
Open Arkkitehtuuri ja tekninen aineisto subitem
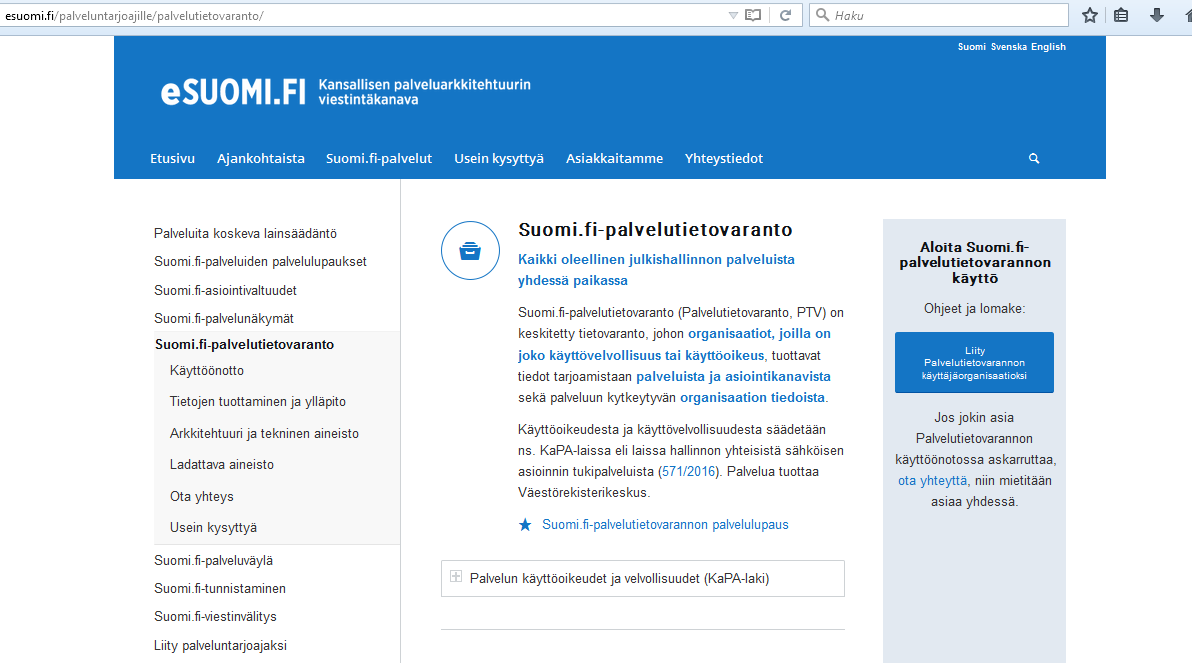[x=264, y=433]
